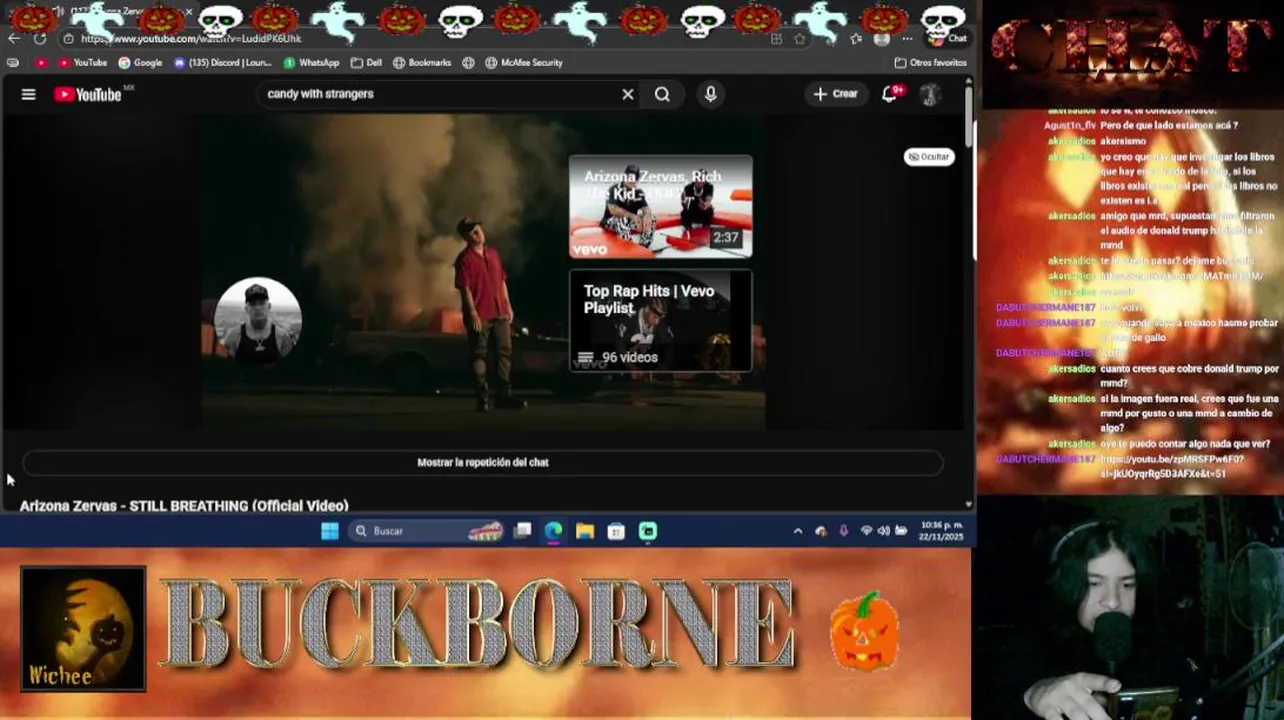1284x720 pixels.
Task: Open the OneDrive cloud tray icon
Action: click(821, 531)
